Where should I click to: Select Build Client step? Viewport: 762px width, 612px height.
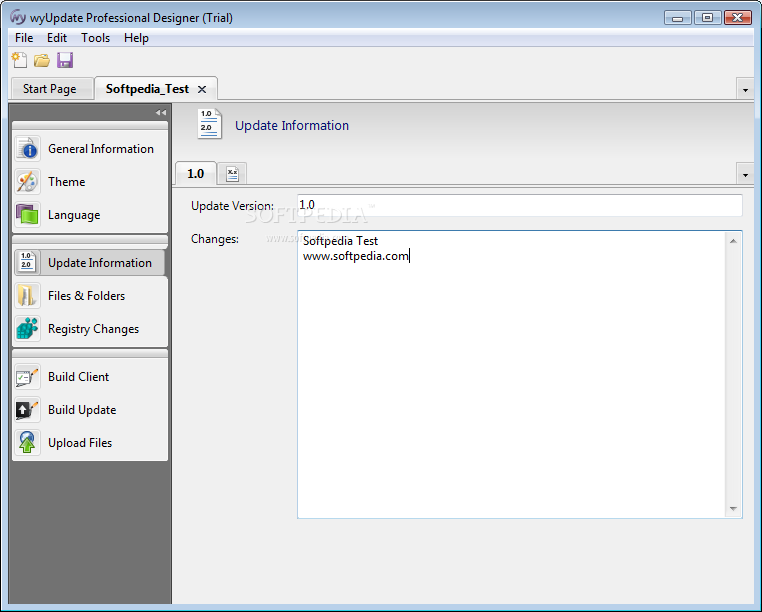[x=90, y=377]
